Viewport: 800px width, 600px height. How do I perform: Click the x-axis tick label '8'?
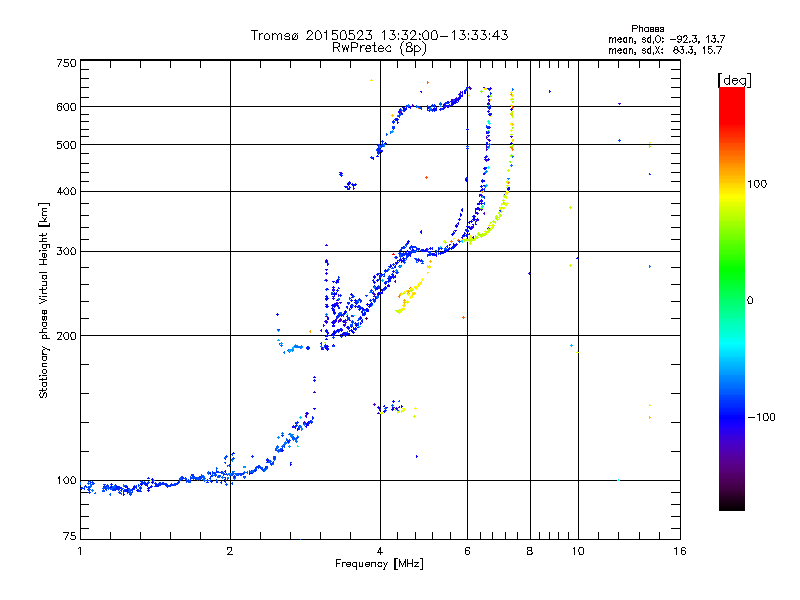530,551
